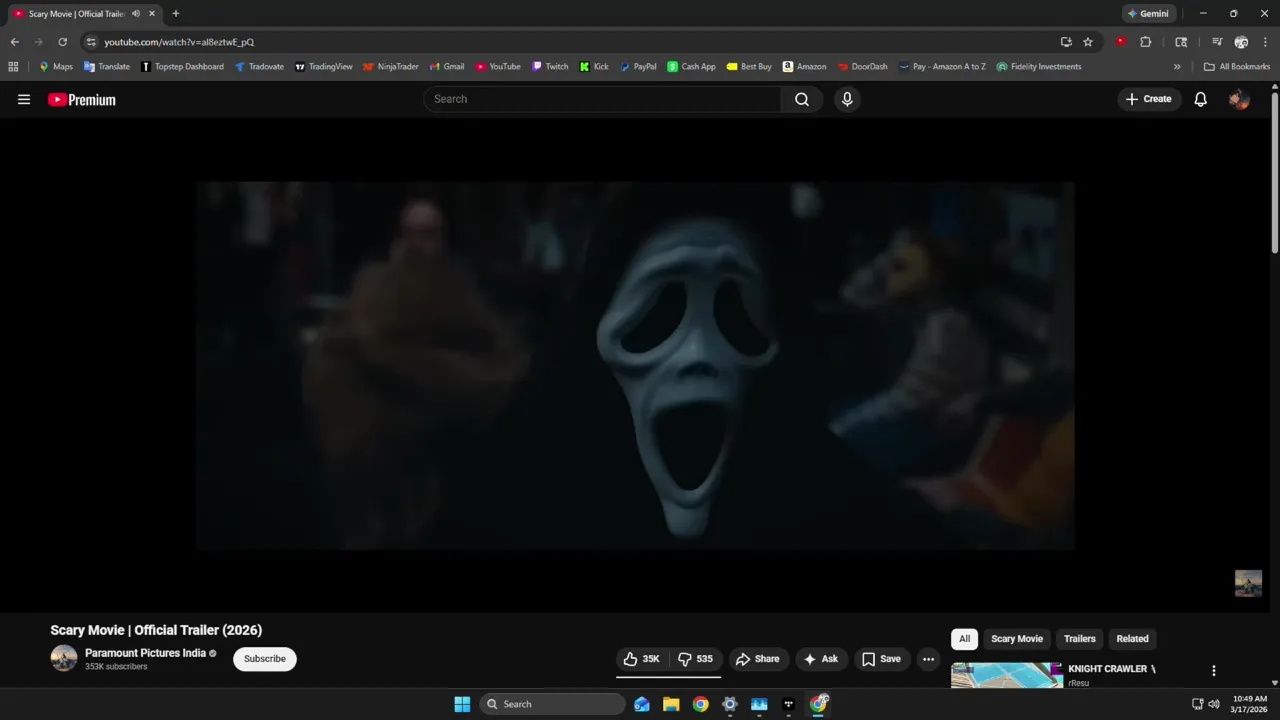This screenshot has width=1280, height=720.
Task: Open media controls icon in Chrome toolbar
Action: click(1217, 42)
